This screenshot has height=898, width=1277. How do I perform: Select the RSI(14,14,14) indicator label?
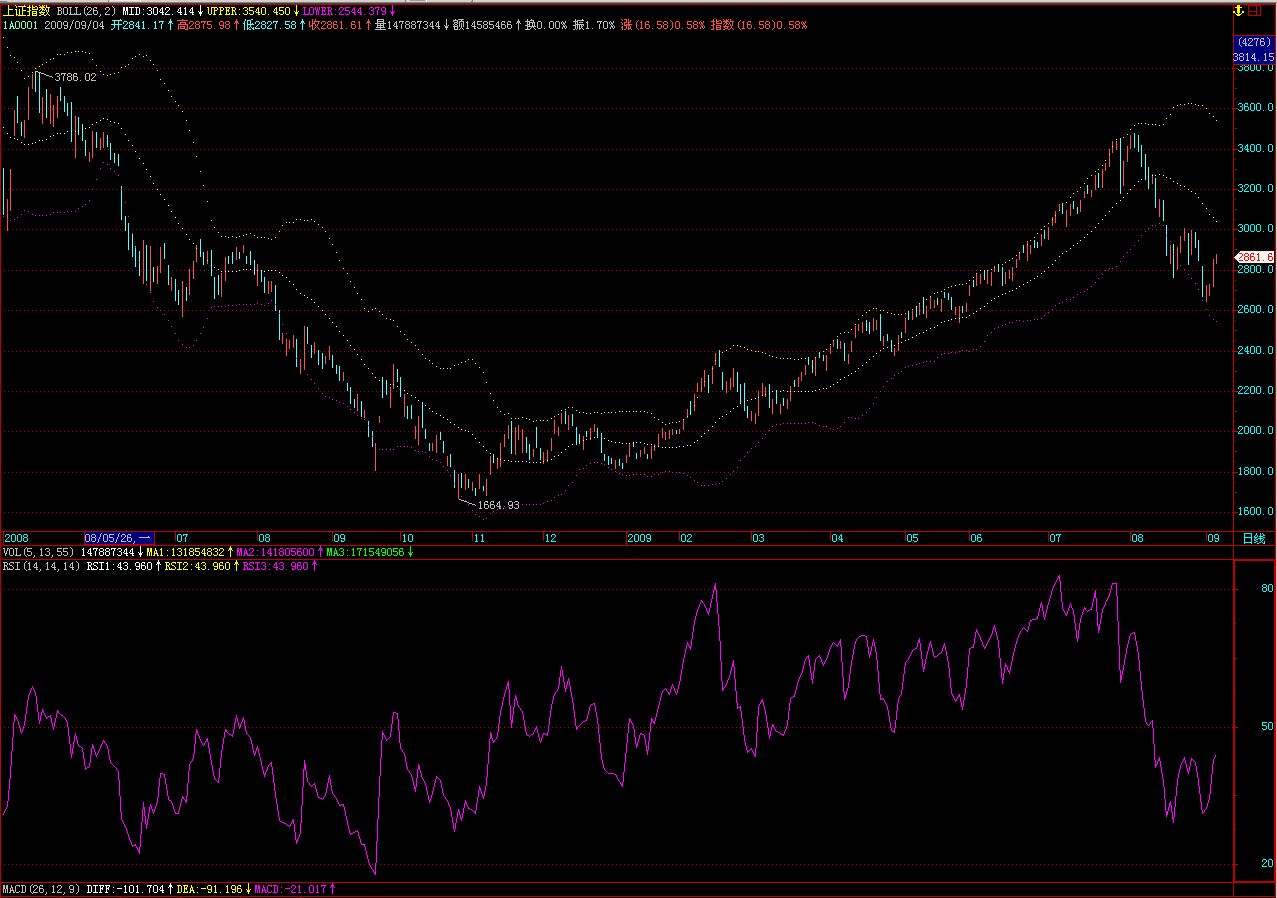point(41,566)
